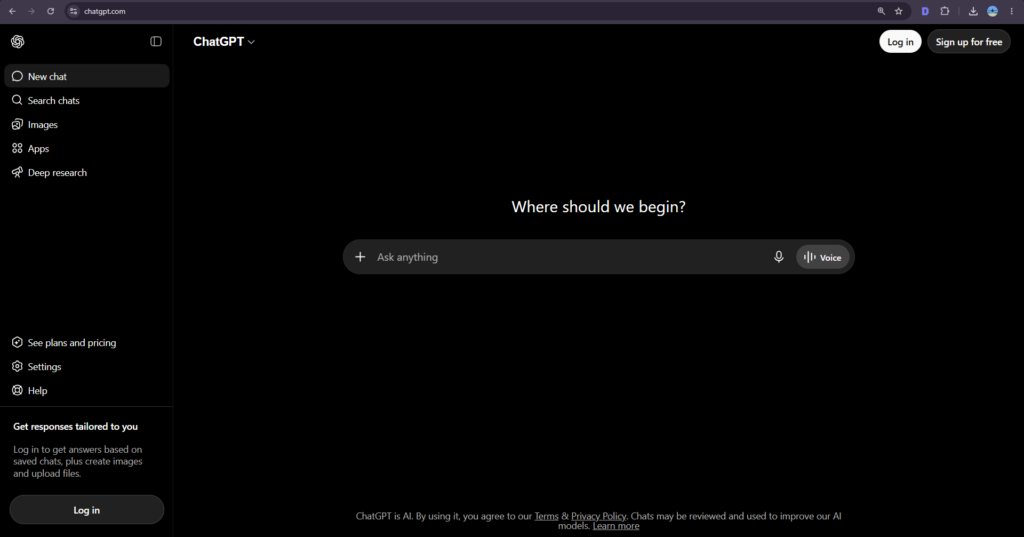The width and height of the screenshot is (1024, 537).
Task: Click 'Get responses tailored to you' text
Action: [76, 427]
